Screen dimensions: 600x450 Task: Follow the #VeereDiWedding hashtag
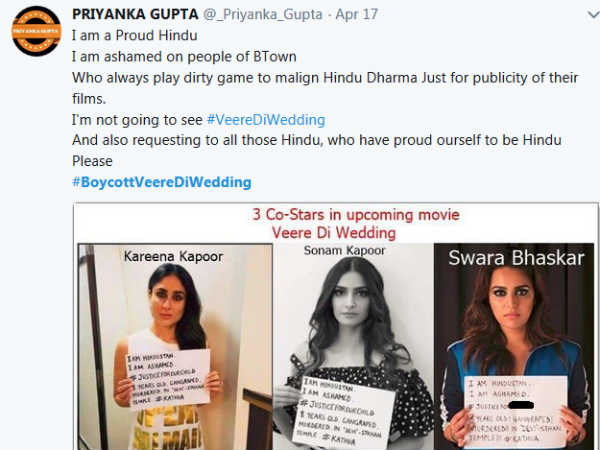pos(266,120)
